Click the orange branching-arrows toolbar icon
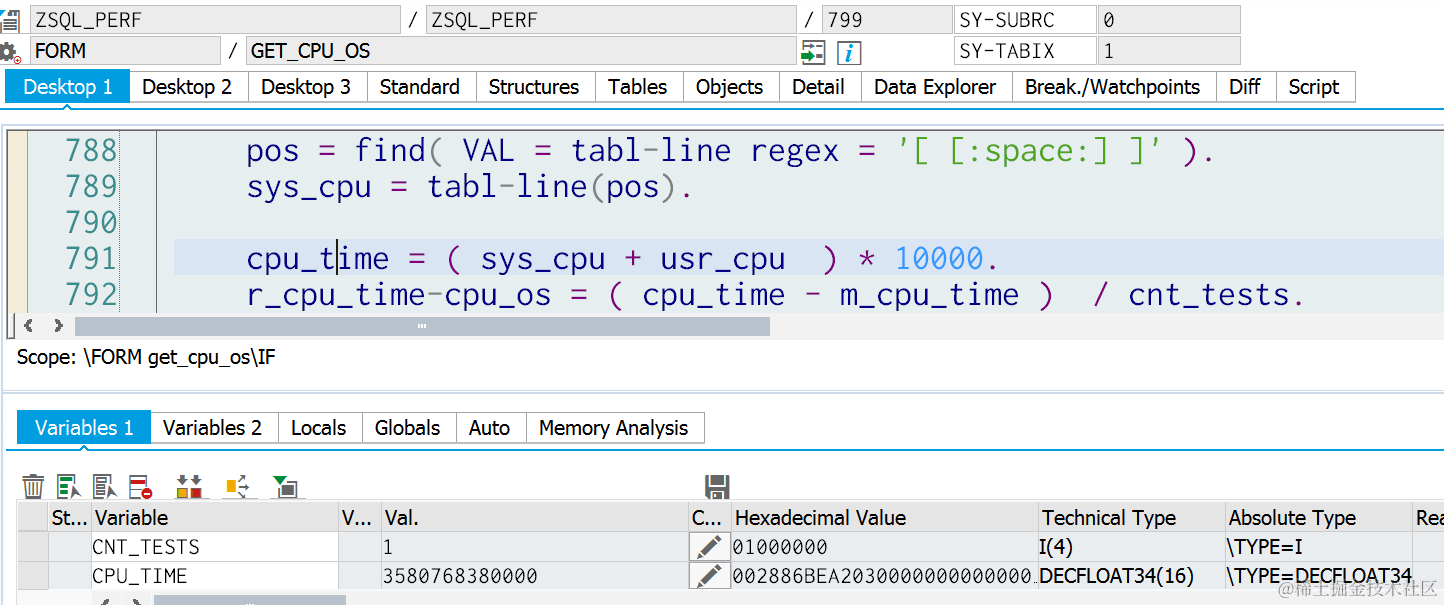 point(238,487)
